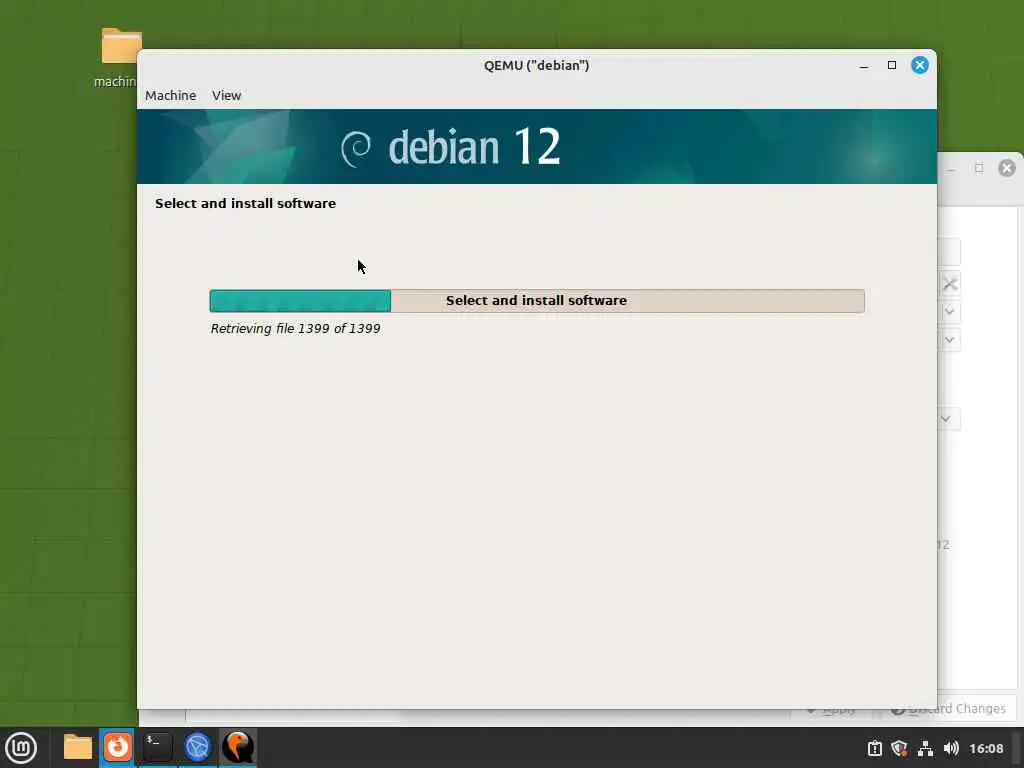This screenshot has height=768, width=1024.
Task: Close the QEMU debian window
Action: click(920, 65)
